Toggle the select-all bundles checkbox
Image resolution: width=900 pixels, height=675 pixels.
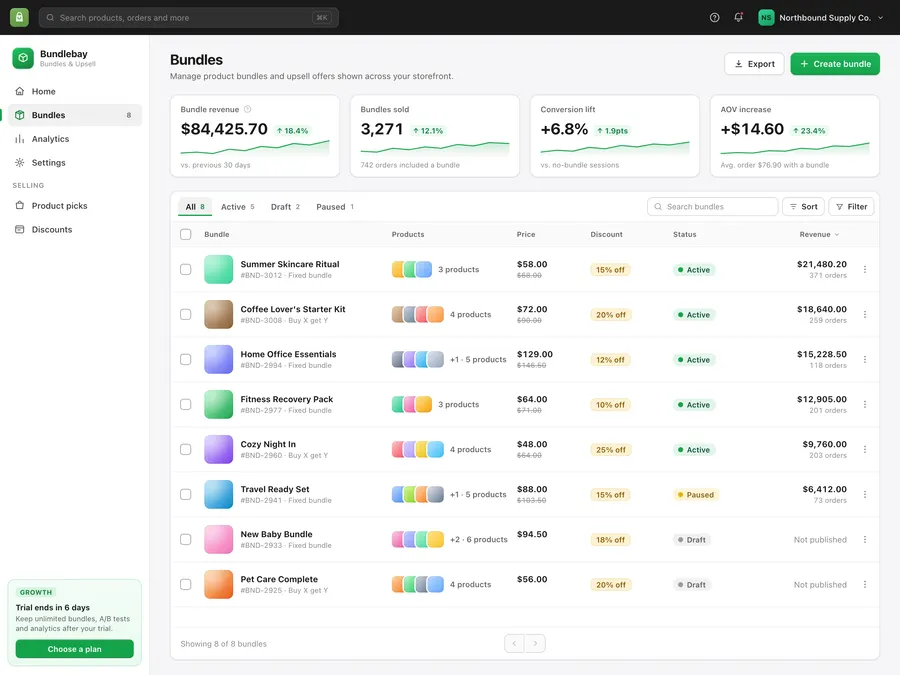[185, 234]
